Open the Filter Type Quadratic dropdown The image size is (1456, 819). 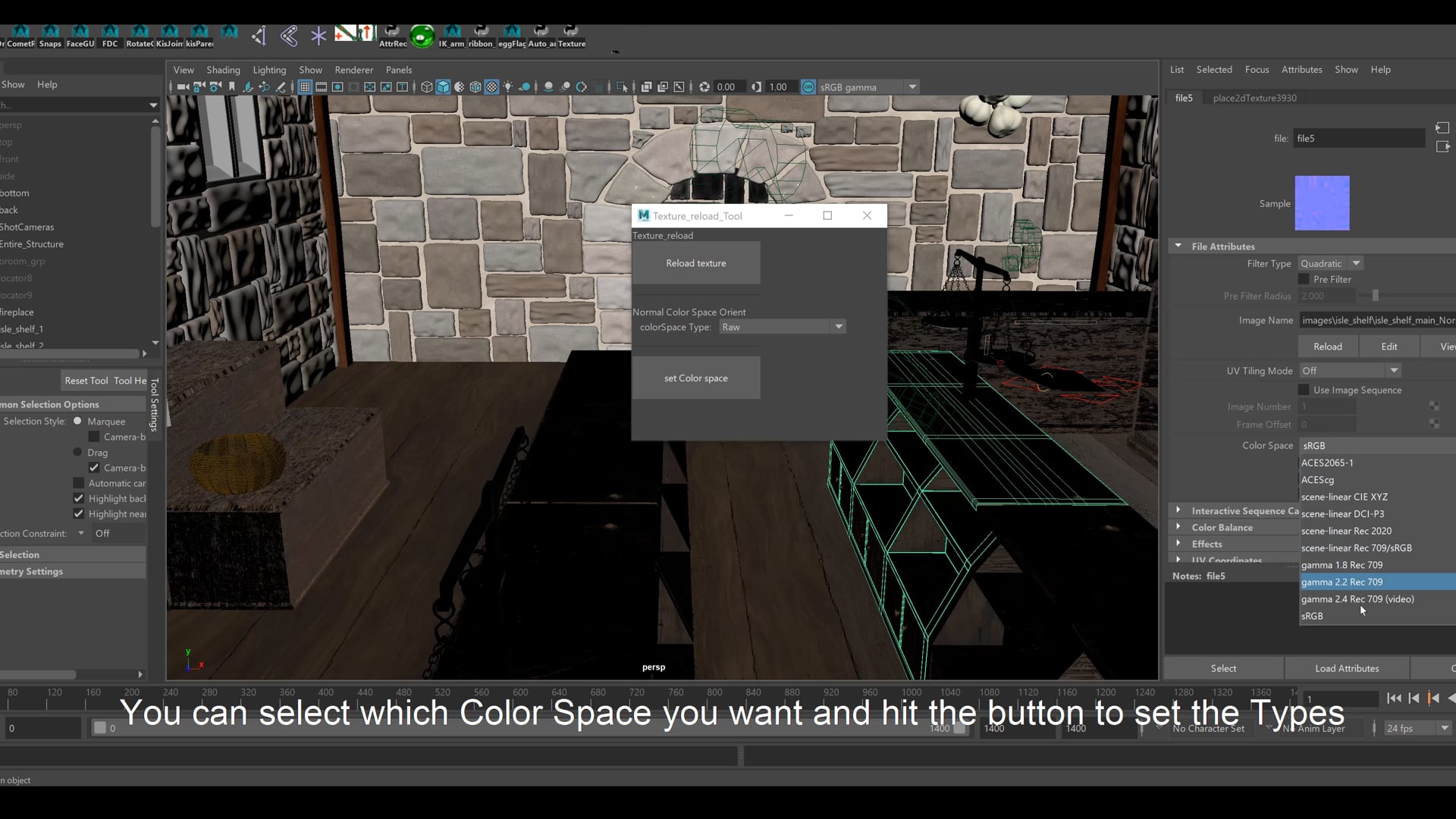click(1329, 262)
